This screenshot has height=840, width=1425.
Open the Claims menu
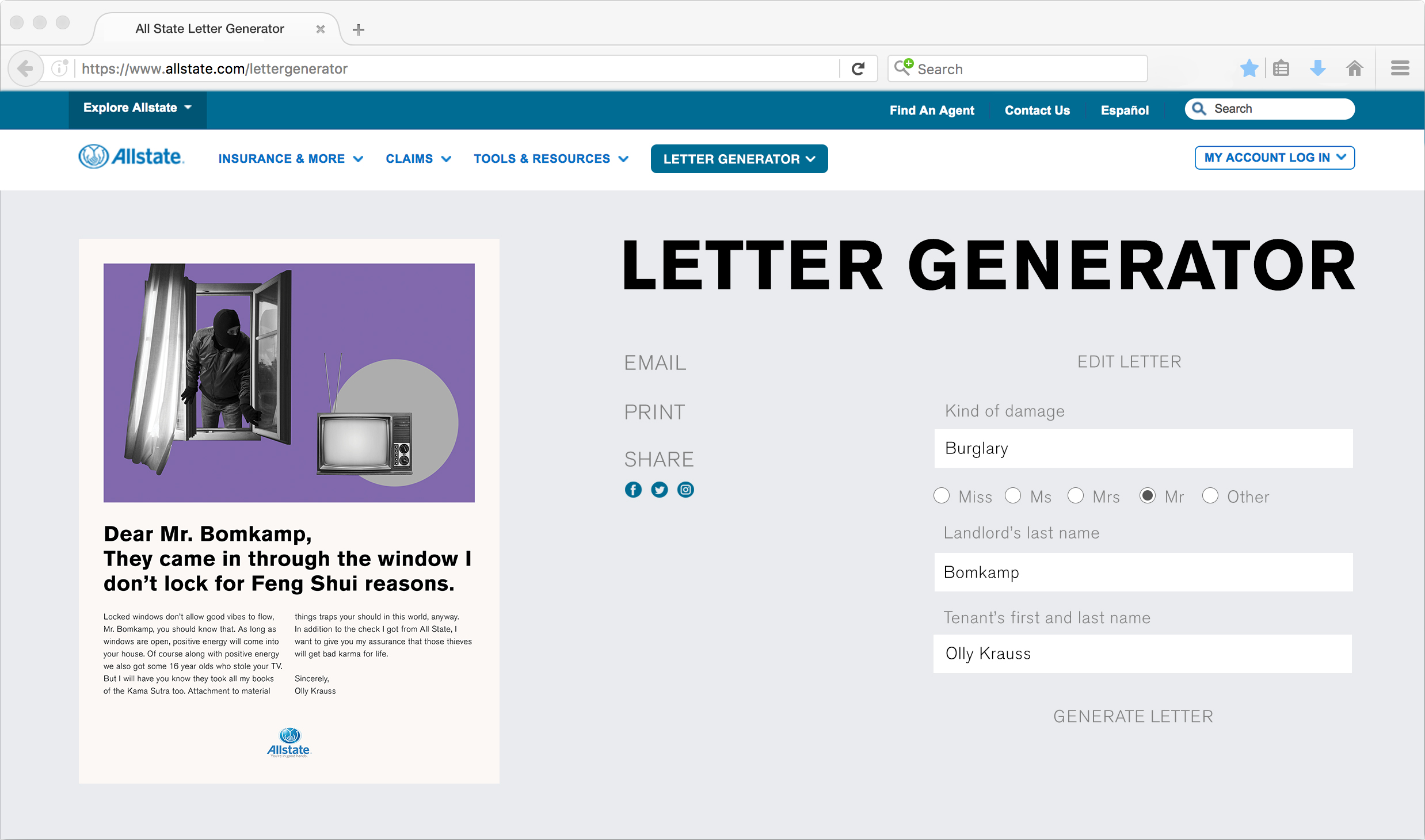click(x=415, y=159)
